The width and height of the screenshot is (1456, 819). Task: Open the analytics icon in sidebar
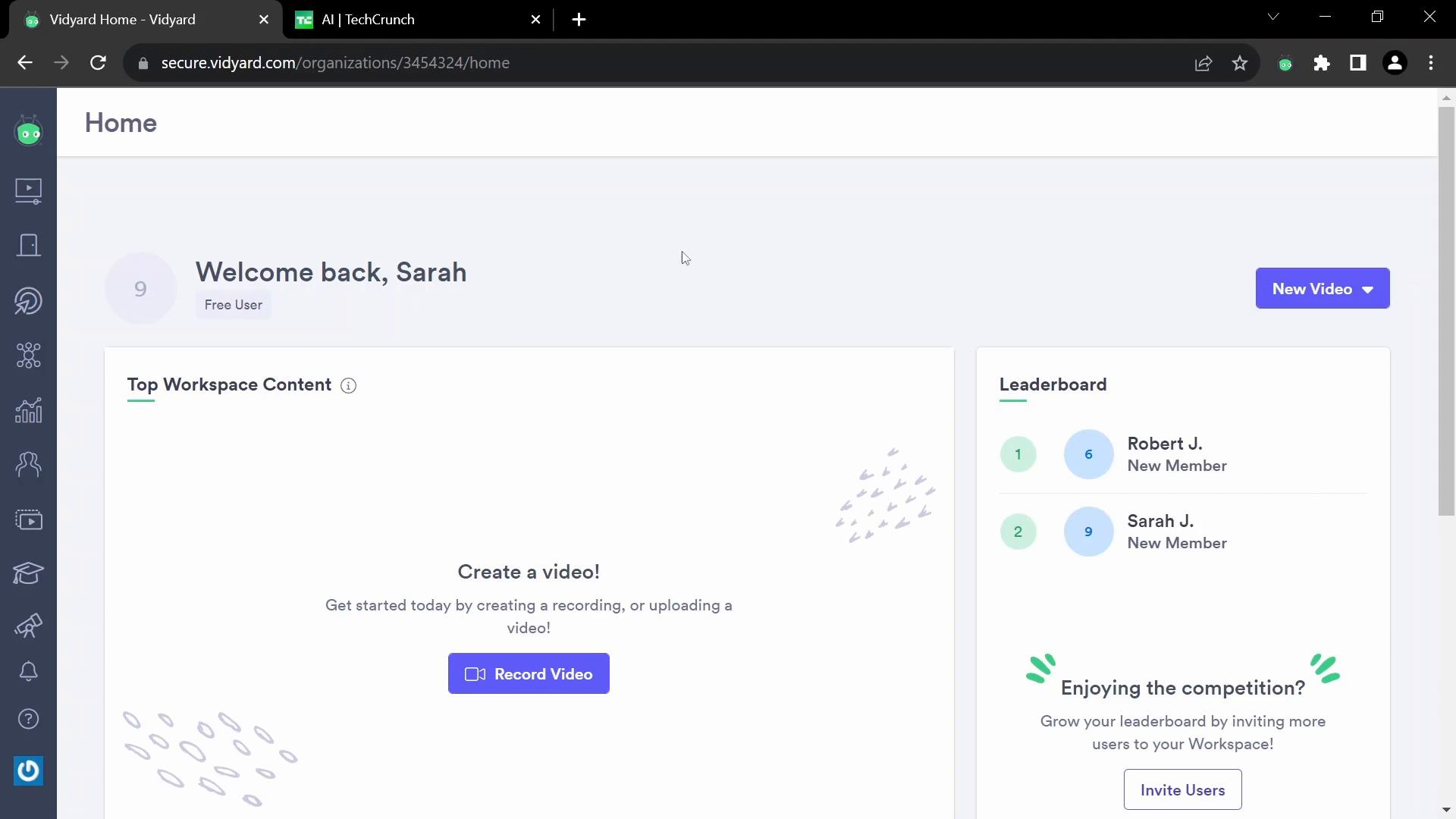point(28,409)
